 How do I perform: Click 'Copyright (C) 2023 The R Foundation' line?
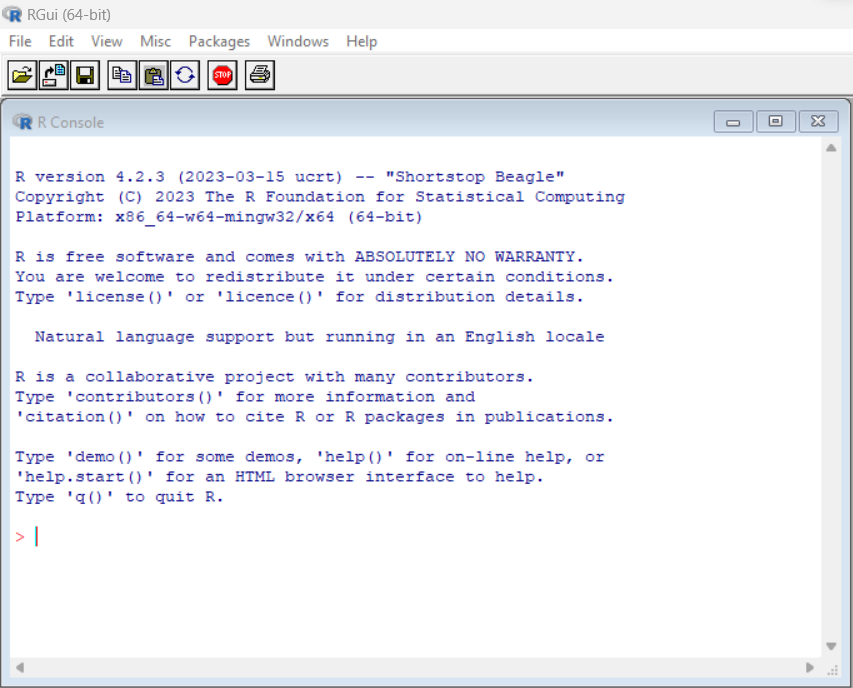click(x=319, y=197)
